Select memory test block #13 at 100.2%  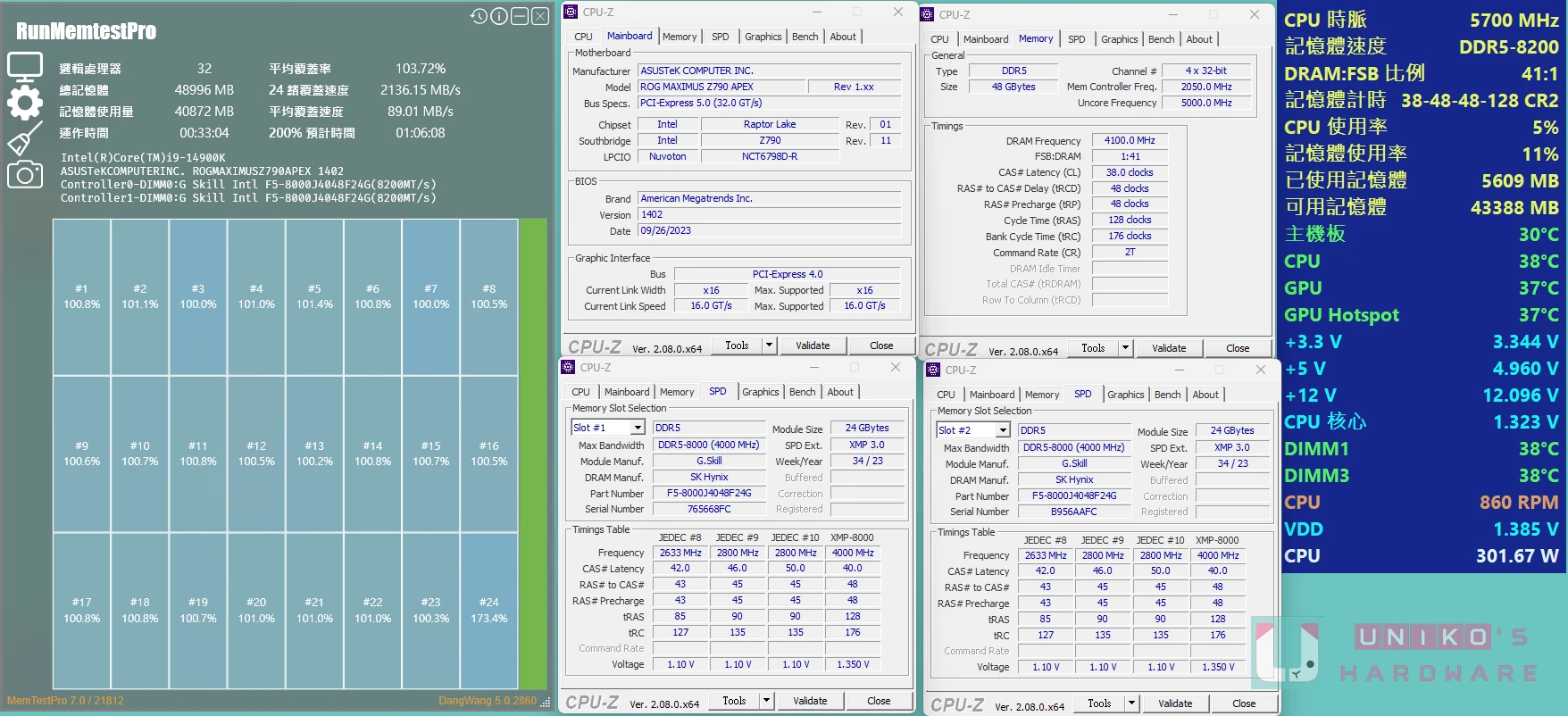(x=314, y=454)
